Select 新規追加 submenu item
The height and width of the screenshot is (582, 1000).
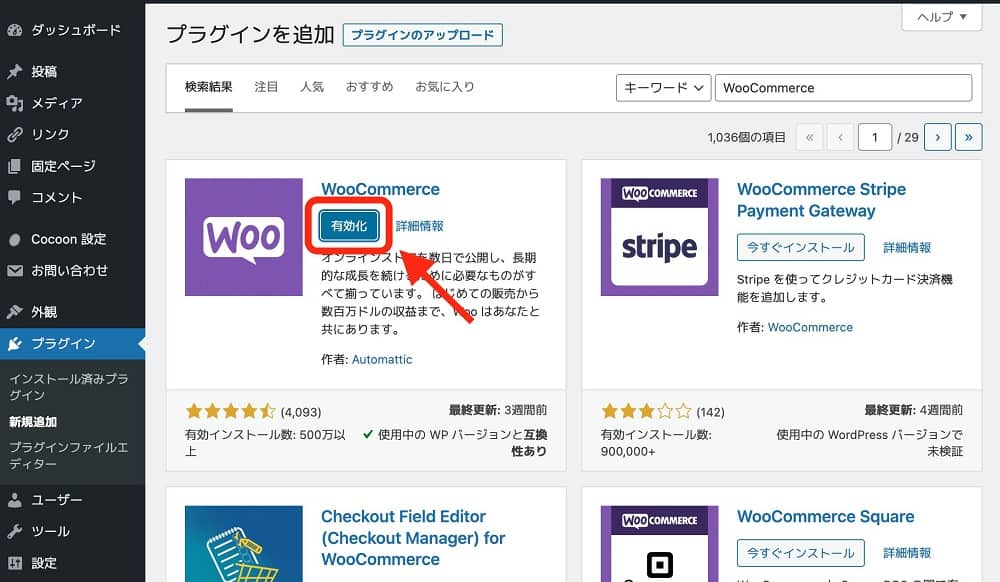(33, 422)
